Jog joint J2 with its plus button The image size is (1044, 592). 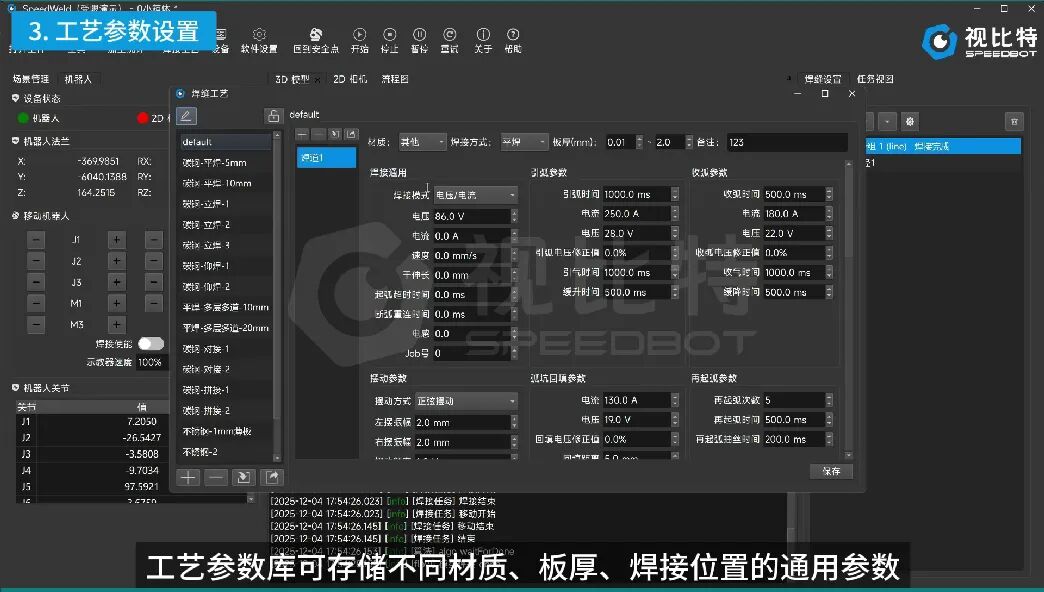click(x=116, y=261)
